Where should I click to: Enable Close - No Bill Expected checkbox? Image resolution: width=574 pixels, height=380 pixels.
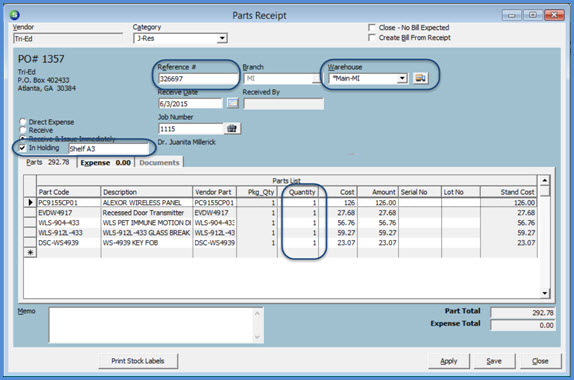372,27
